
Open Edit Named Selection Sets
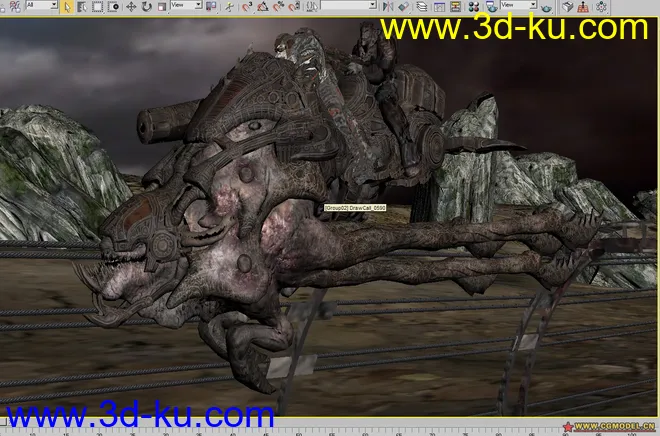click(x=312, y=6)
